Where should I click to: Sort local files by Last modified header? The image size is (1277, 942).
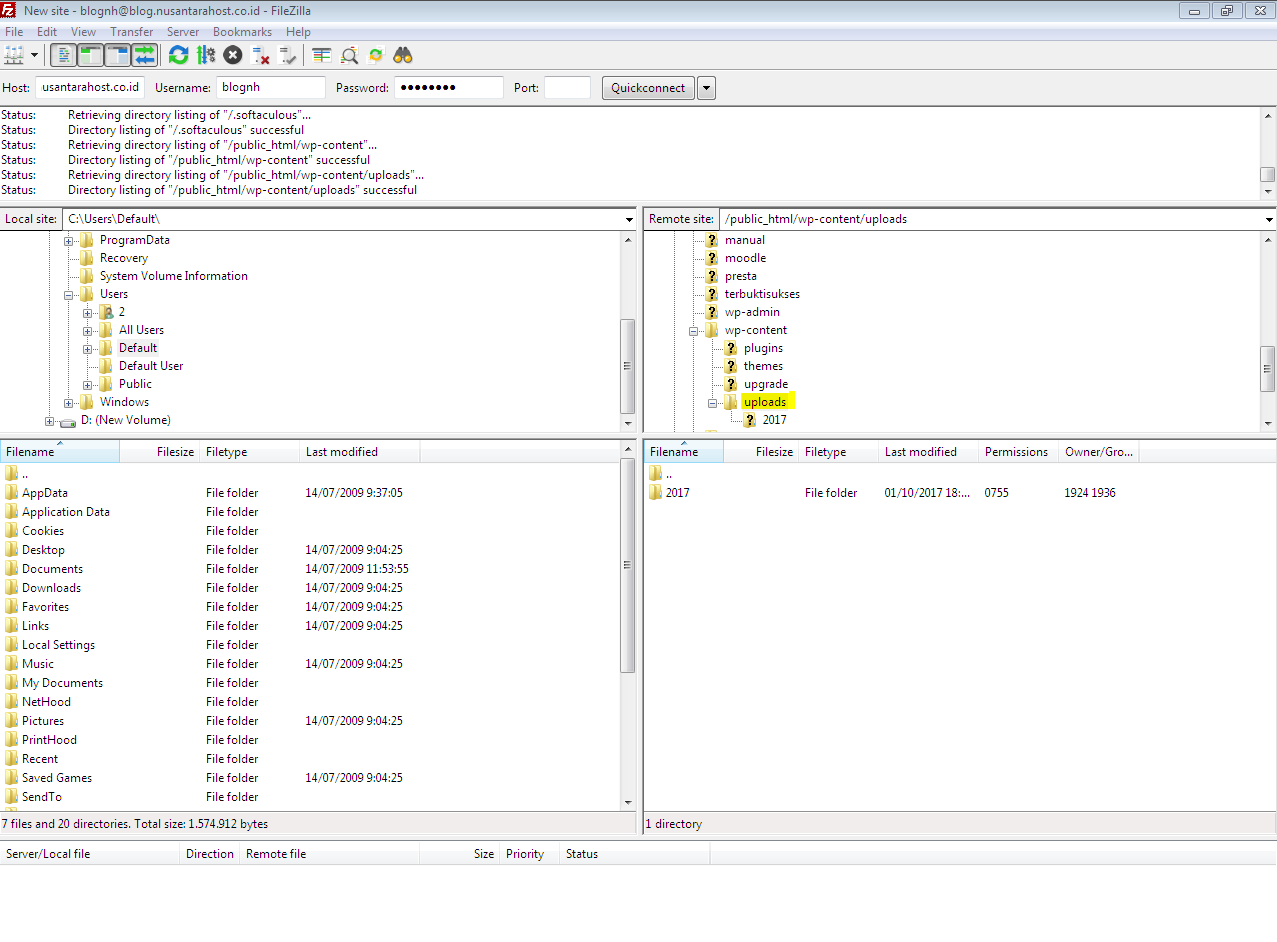tap(342, 452)
